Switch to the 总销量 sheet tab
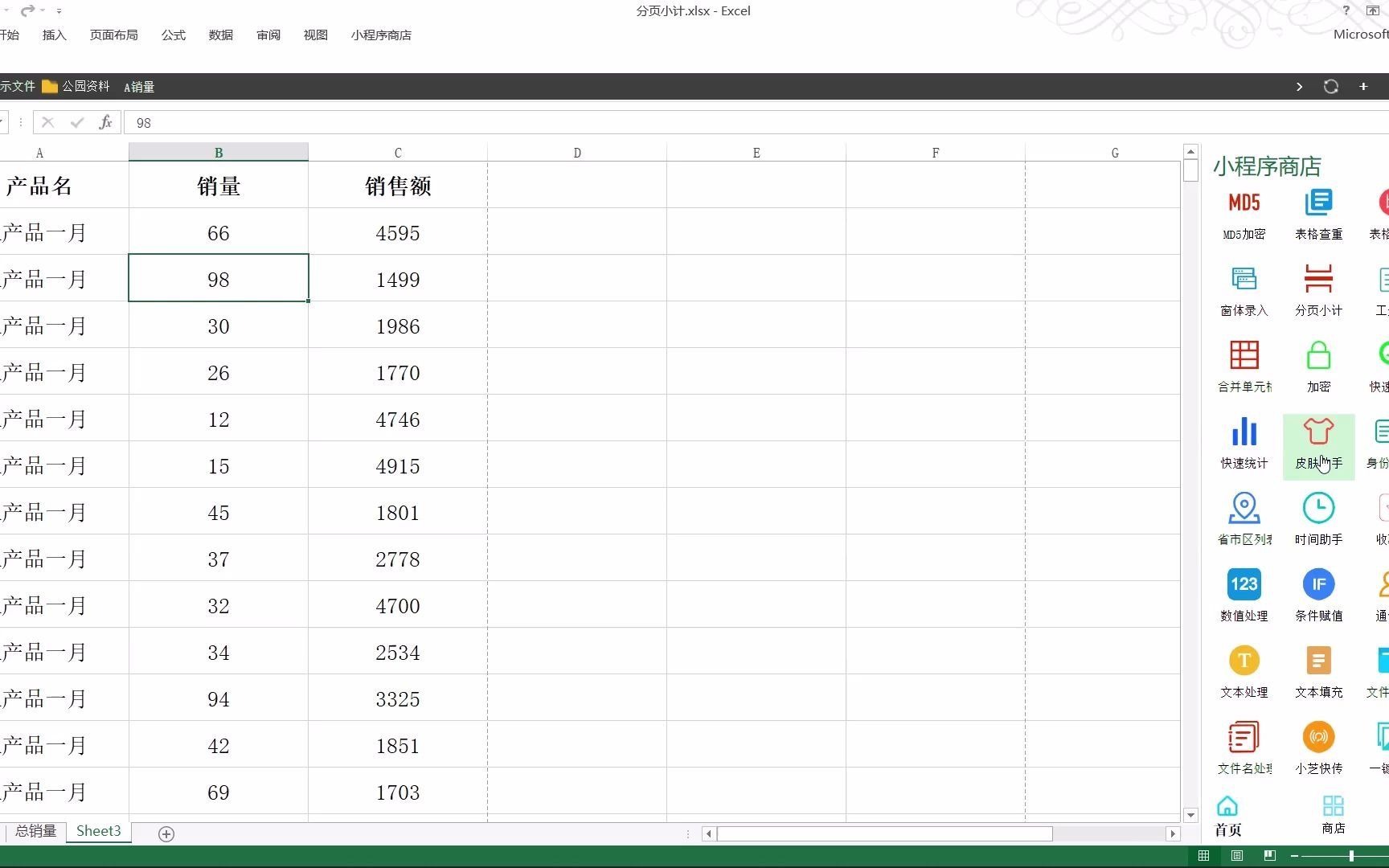 (x=35, y=831)
